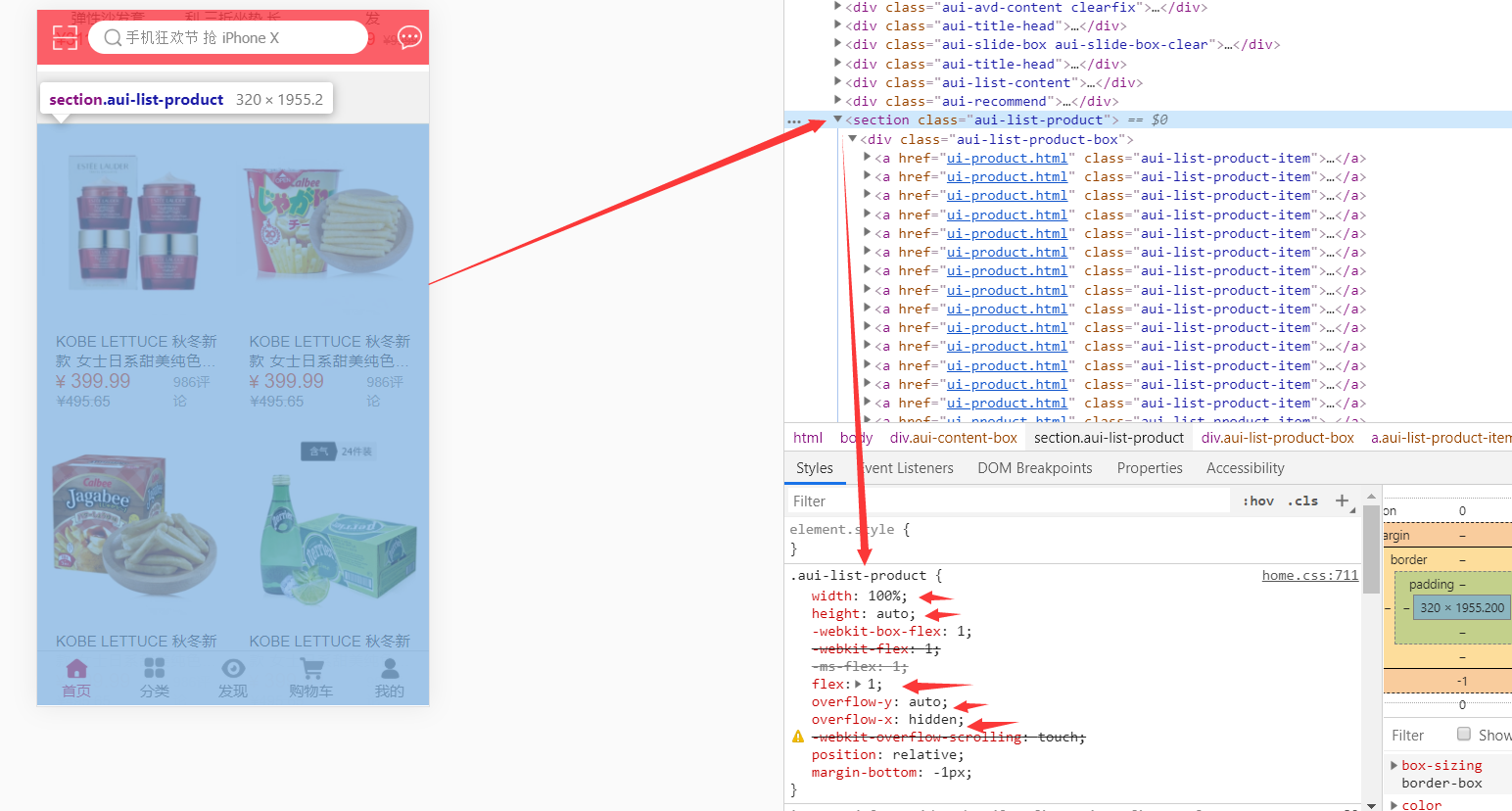The image size is (1512, 811).
Task: Click the padding label in box model
Action: [x=1431, y=584]
